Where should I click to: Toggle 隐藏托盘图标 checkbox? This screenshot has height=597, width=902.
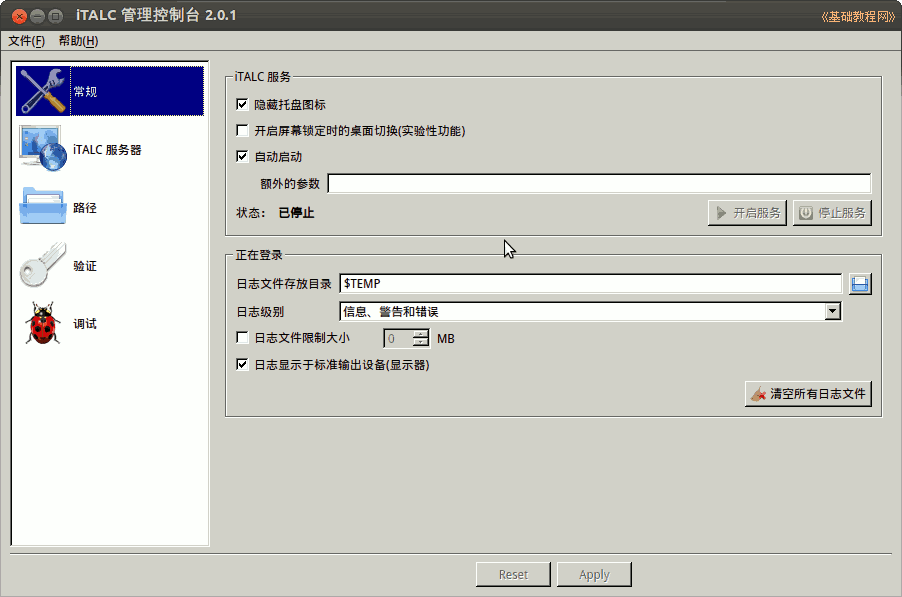coord(242,105)
